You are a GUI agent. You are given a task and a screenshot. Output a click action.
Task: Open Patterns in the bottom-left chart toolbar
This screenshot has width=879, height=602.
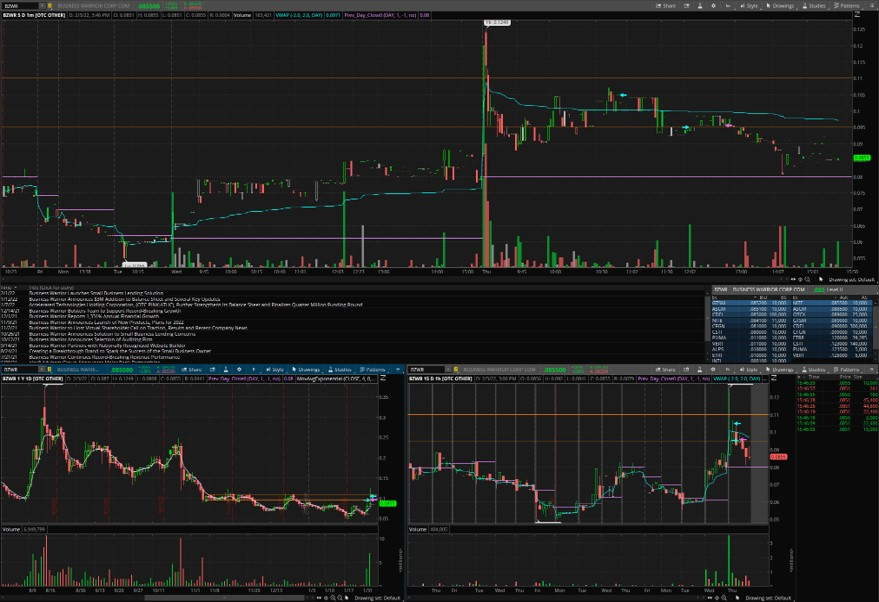point(373,370)
